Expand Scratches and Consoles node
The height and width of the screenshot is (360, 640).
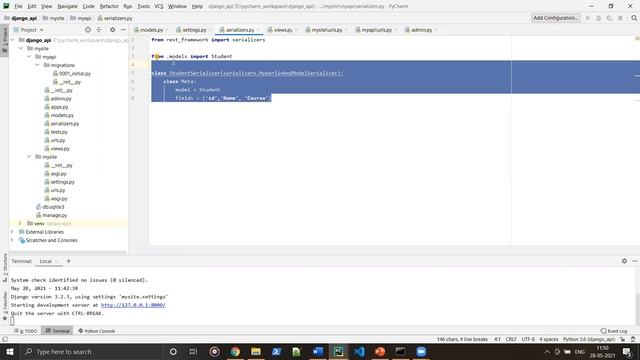pos(12,240)
